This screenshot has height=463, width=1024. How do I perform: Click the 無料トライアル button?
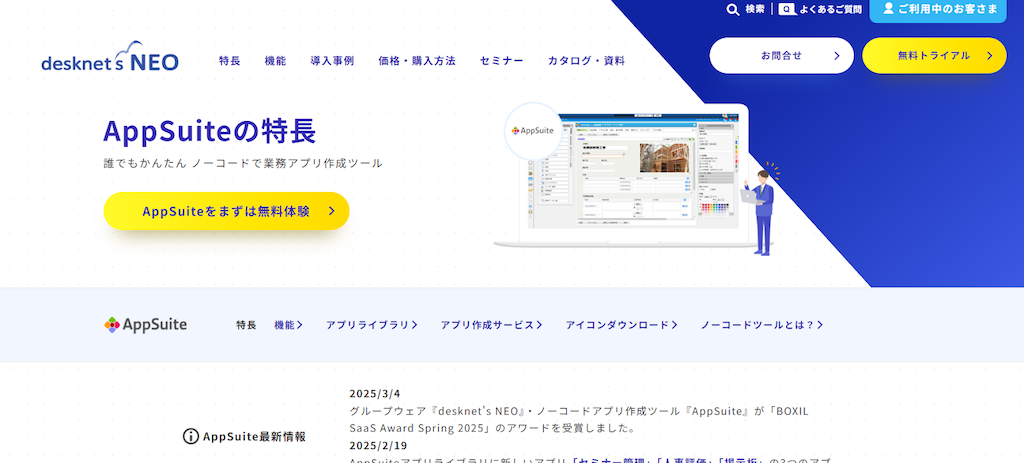pyautogui.click(x=935, y=56)
